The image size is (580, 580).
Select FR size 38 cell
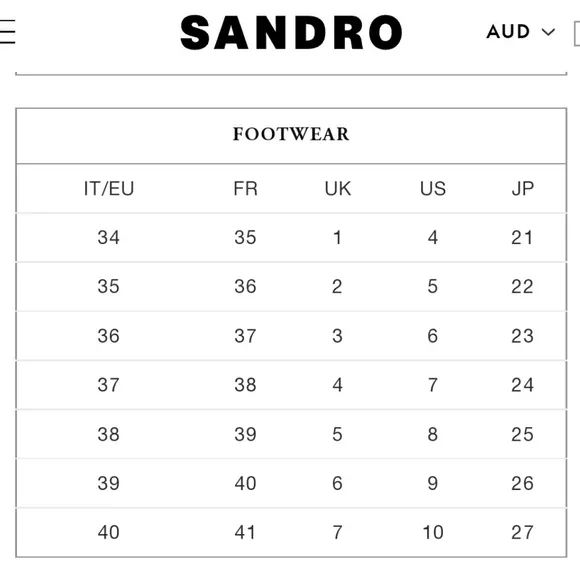pos(245,385)
